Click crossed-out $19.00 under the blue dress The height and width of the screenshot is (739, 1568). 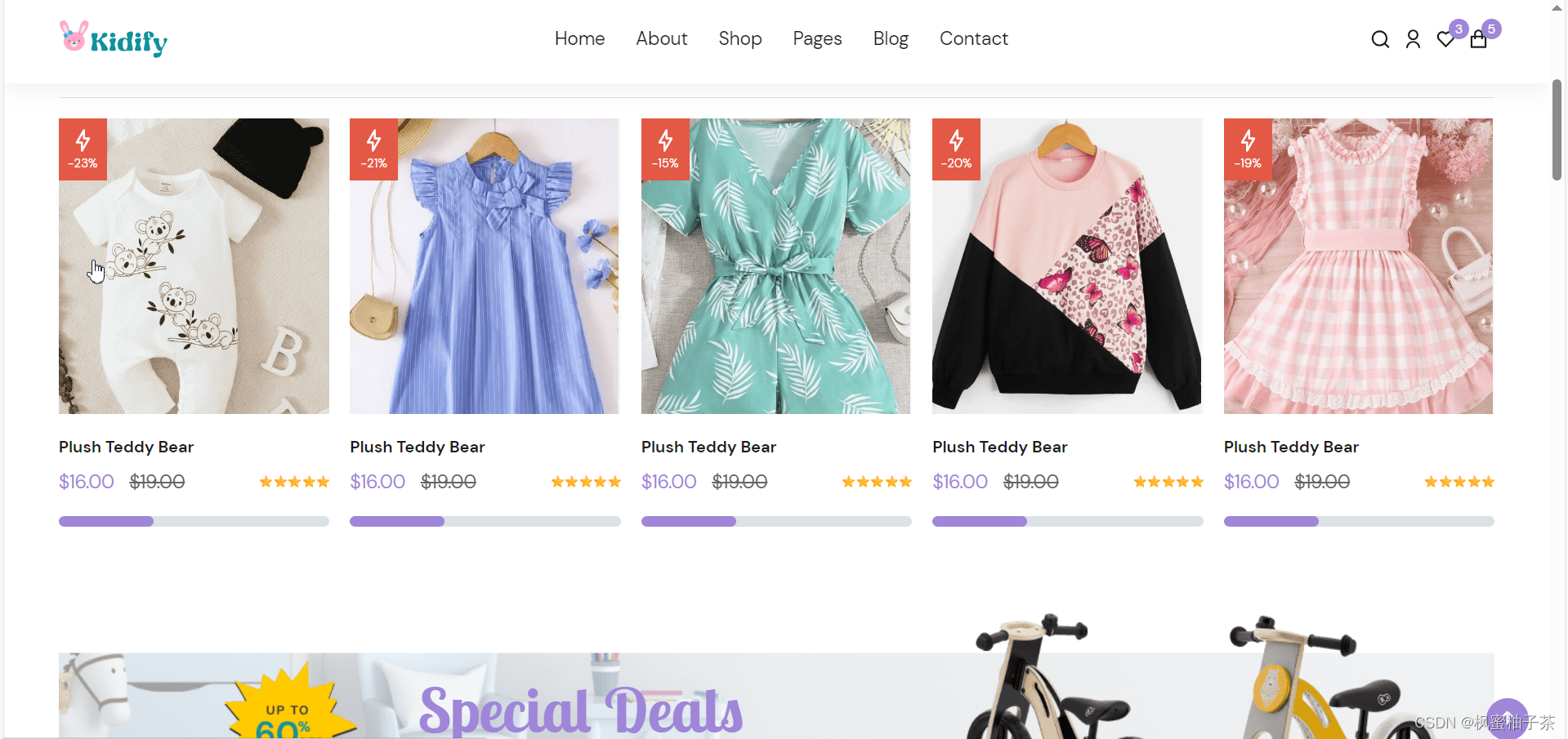point(449,482)
